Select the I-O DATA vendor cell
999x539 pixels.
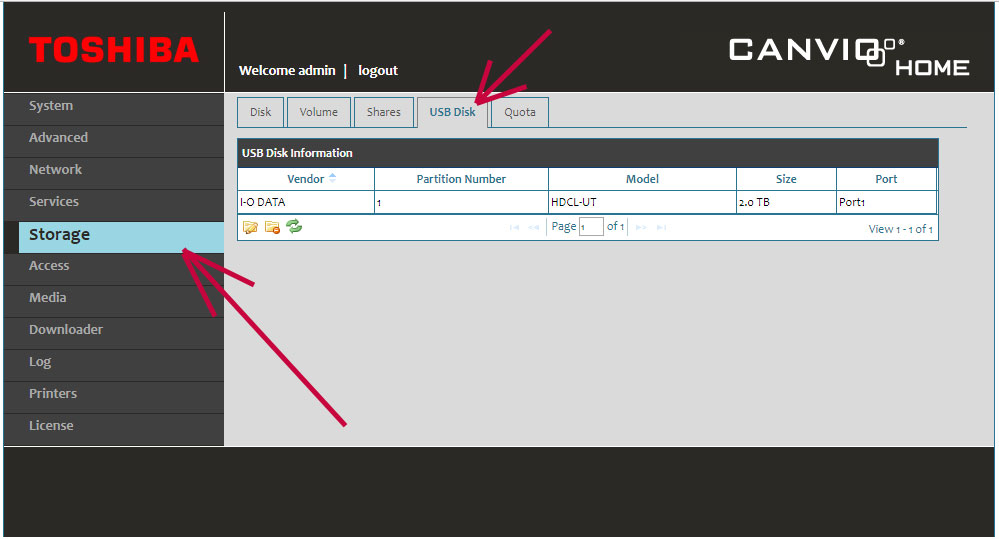[x=306, y=202]
